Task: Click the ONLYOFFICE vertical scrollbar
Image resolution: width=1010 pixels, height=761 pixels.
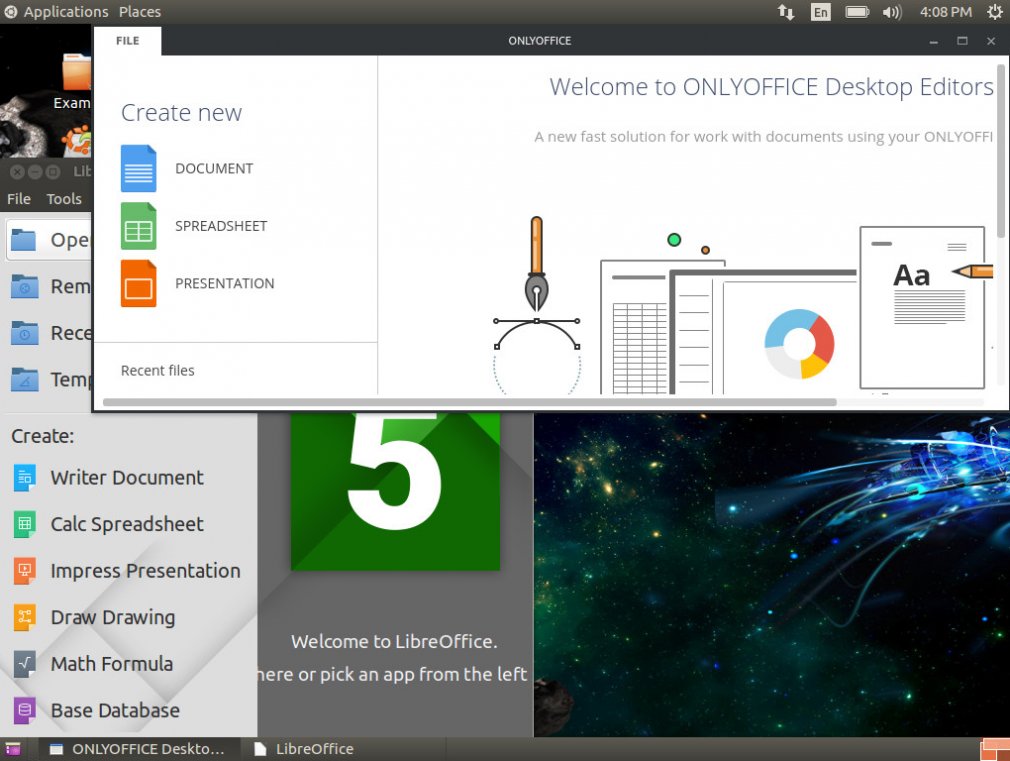Action: (1002, 150)
